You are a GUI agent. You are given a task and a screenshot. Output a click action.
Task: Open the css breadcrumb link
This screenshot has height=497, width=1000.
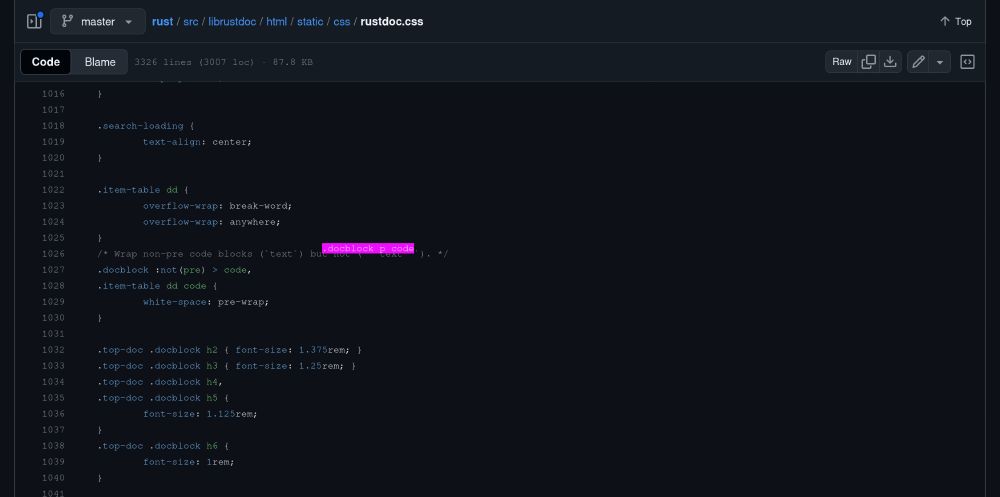click(x=342, y=21)
